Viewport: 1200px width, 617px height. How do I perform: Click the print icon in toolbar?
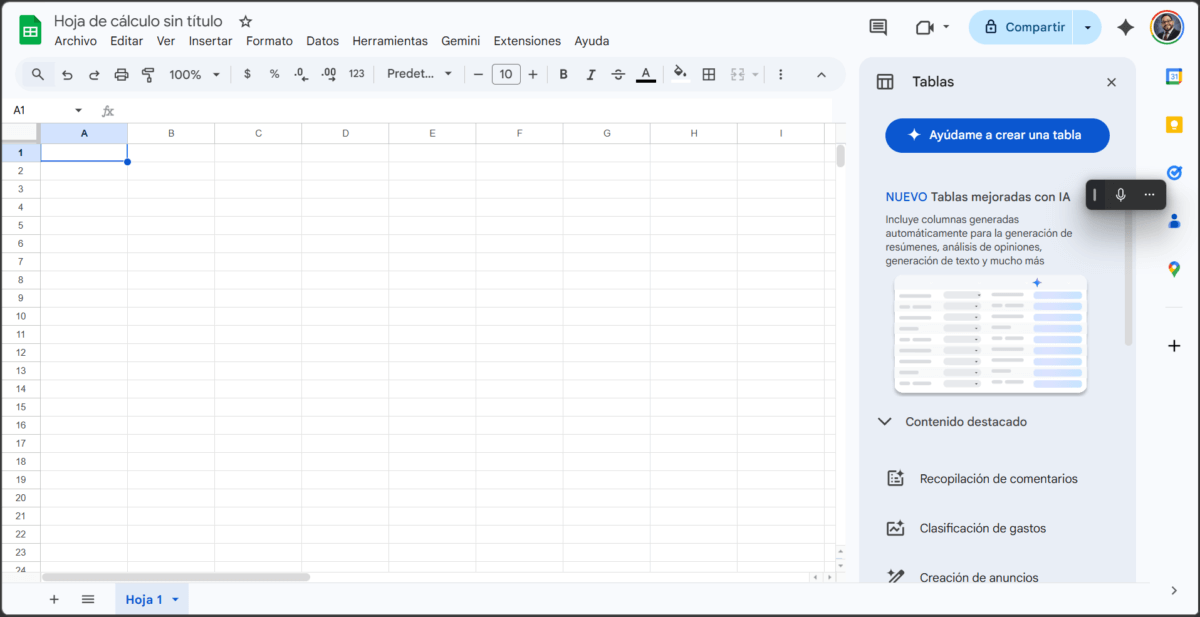[121, 74]
